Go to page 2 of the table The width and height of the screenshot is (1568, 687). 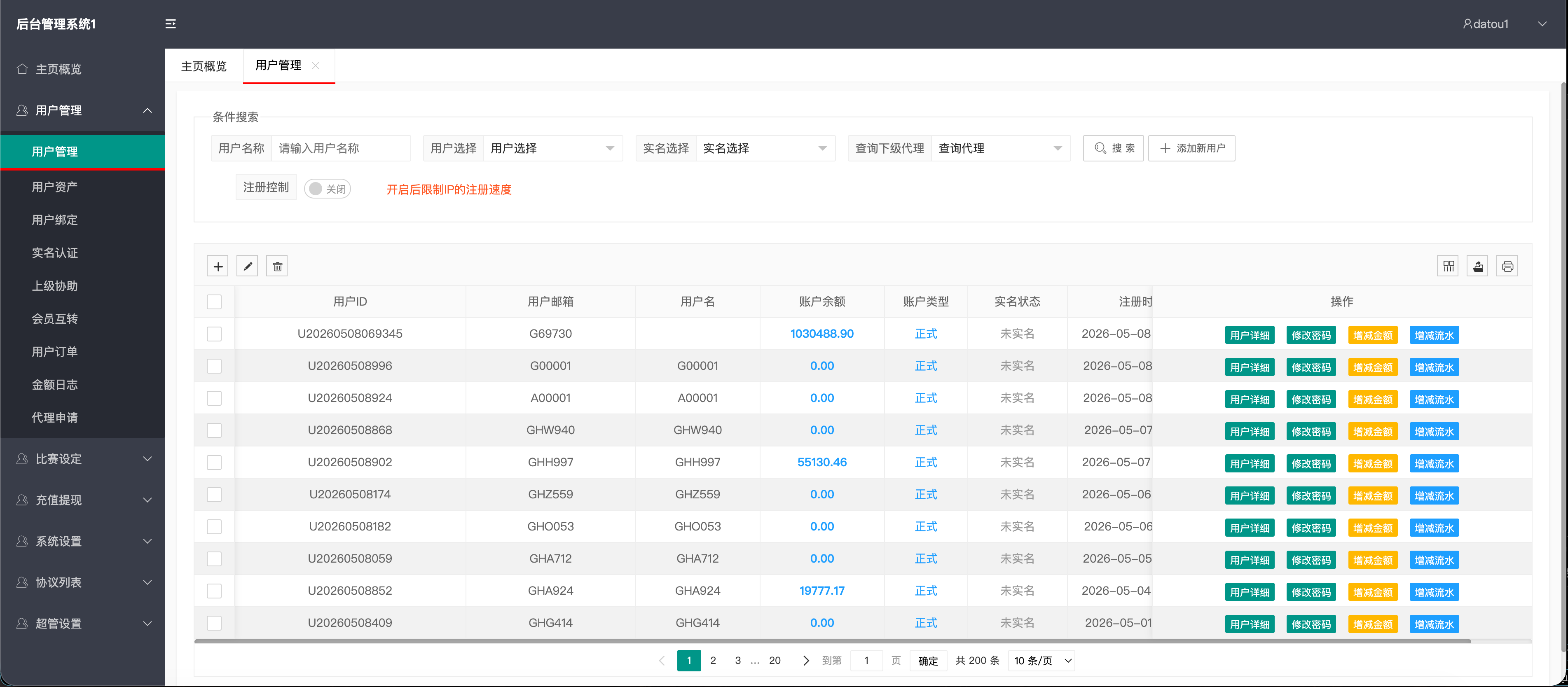pos(714,660)
